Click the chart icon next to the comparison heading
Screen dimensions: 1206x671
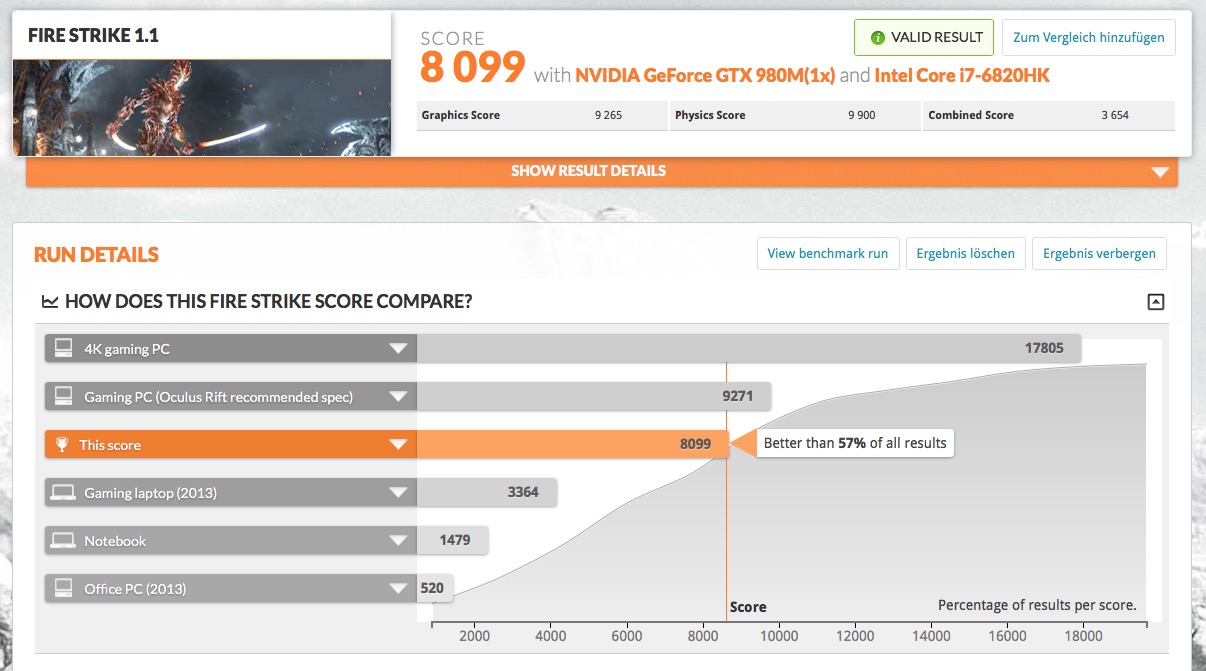(49, 301)
